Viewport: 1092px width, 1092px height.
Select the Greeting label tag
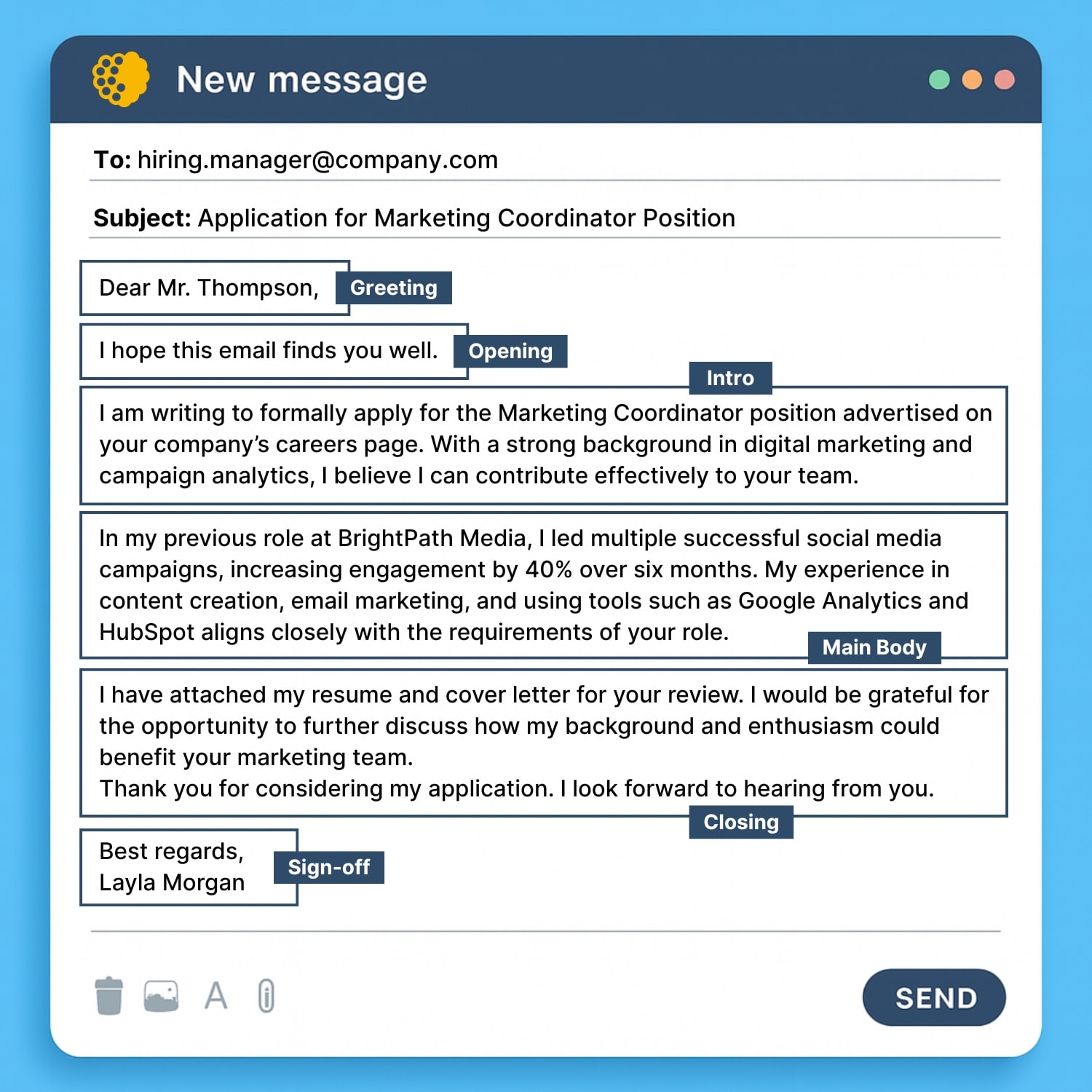tap(393, 288)
